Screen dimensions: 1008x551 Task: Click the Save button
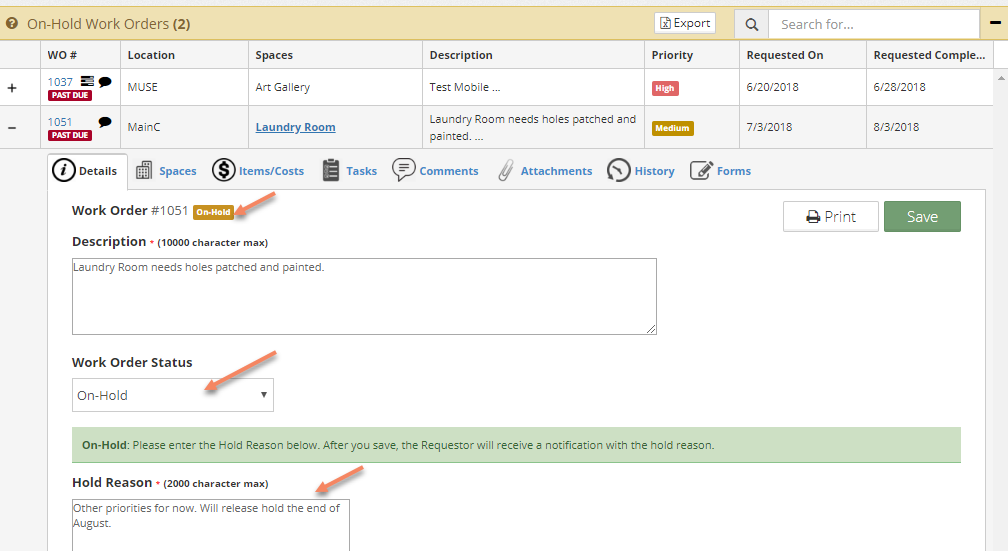922,217
